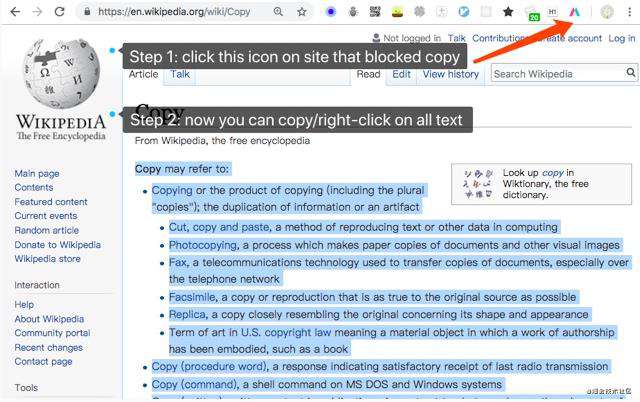Open the user Talk link at top
Viewport: 640px width, 402px height.
coord(456,38)
